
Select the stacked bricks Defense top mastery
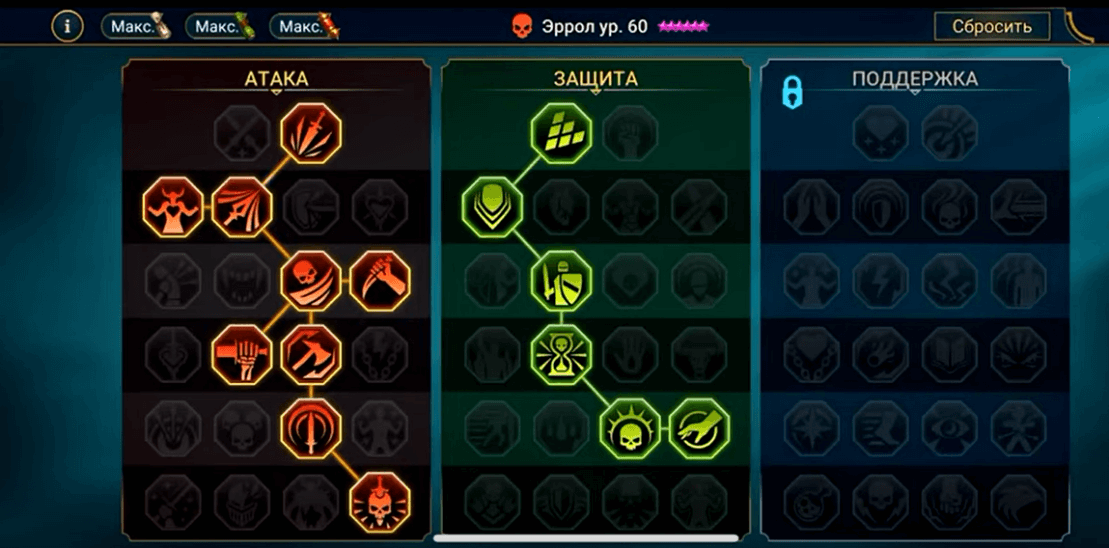[x=562, y=133]
